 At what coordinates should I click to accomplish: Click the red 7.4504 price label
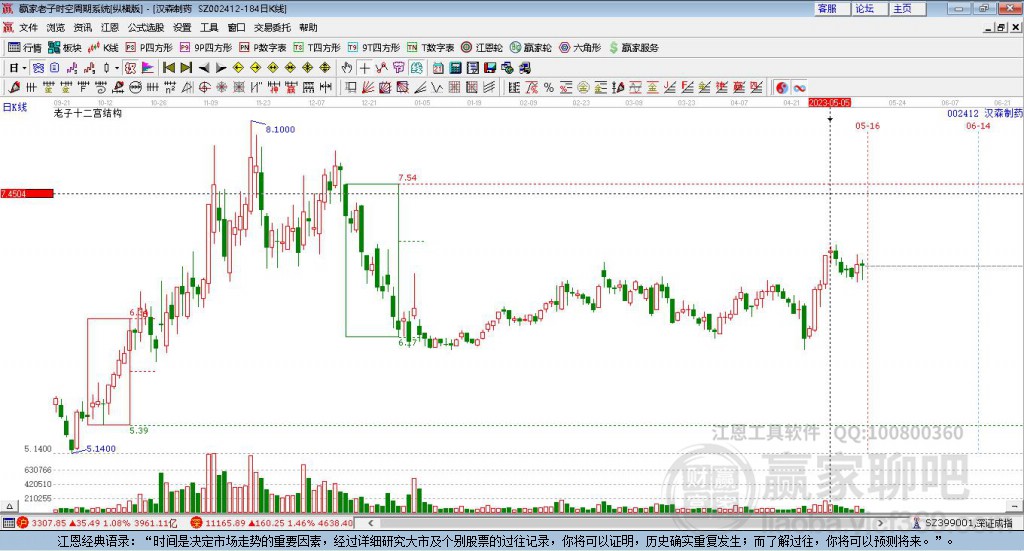(27, 193)
